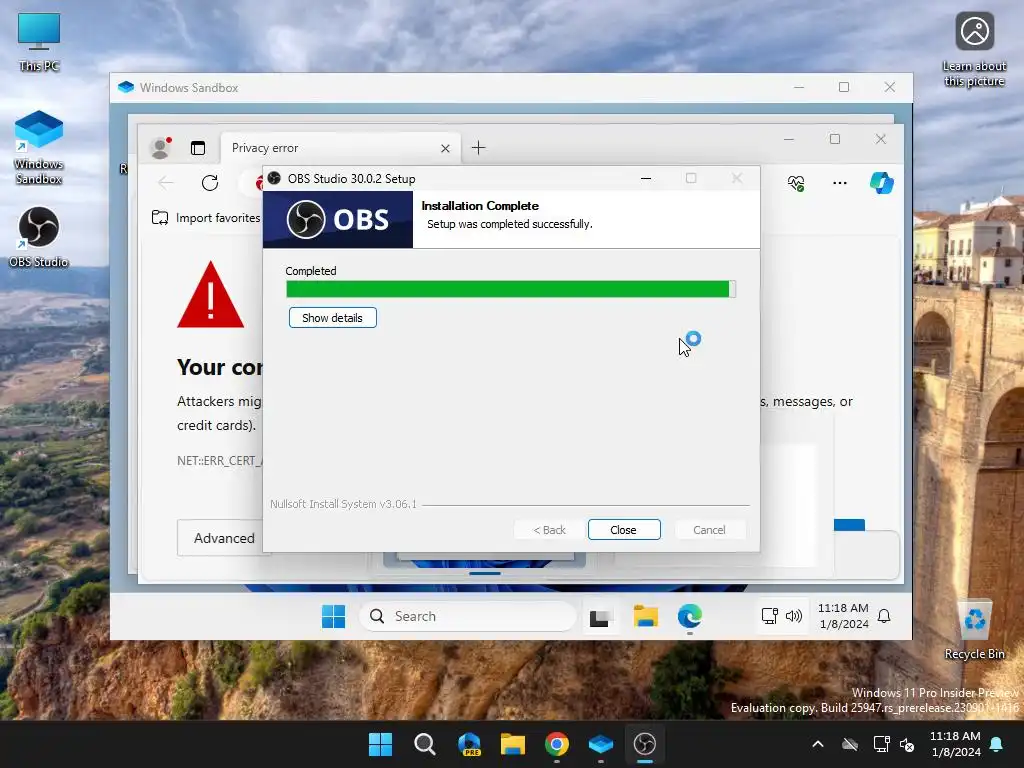Open This PC desktop icon
The height and width of the screenshot is (768, 1024).
click(x=39, y=42)
